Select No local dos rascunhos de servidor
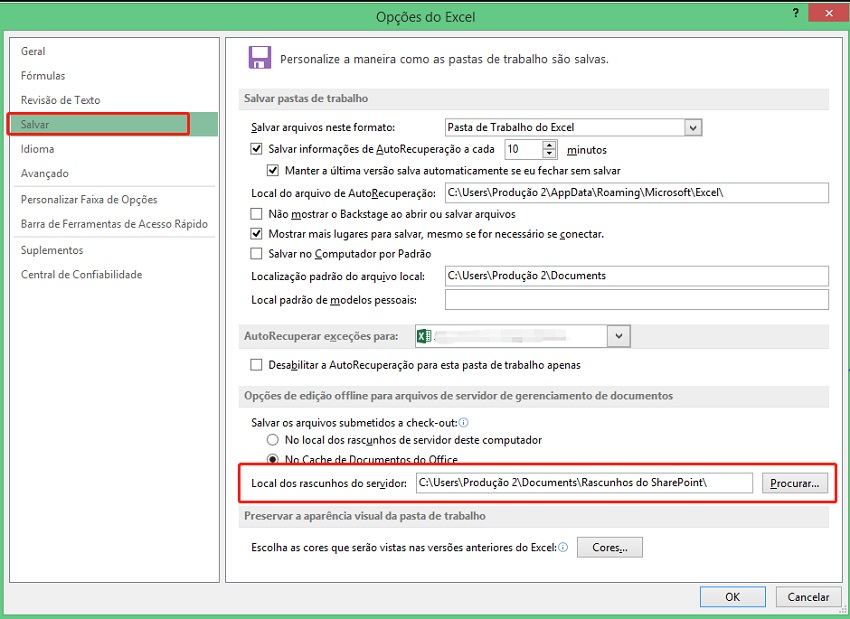This screenshot has height=619, width=850. (273, 440)
